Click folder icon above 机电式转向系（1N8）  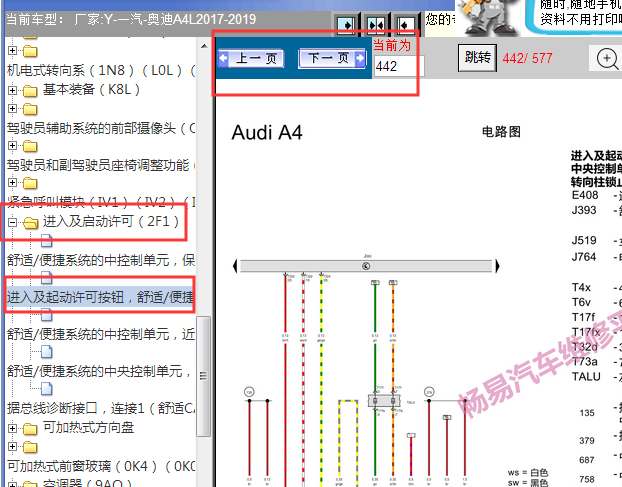pyautogui.click(x=30, y=51)
